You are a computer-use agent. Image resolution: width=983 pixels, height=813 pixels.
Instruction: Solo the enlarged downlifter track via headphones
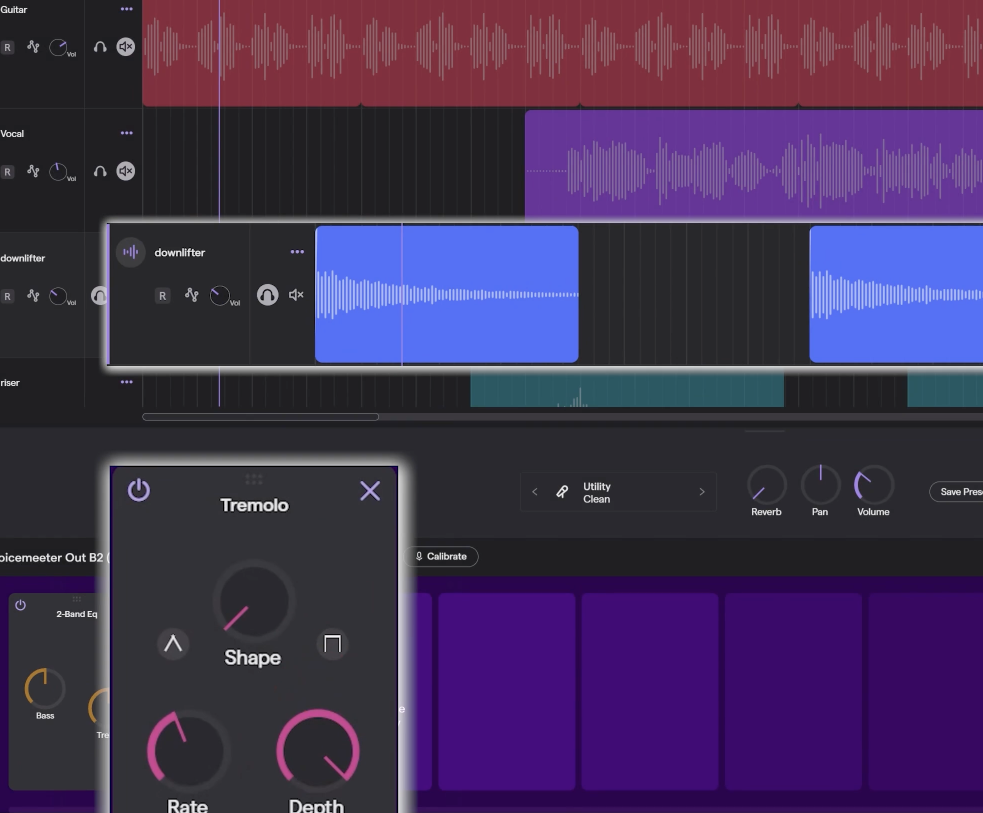click(x=268, y=295)
